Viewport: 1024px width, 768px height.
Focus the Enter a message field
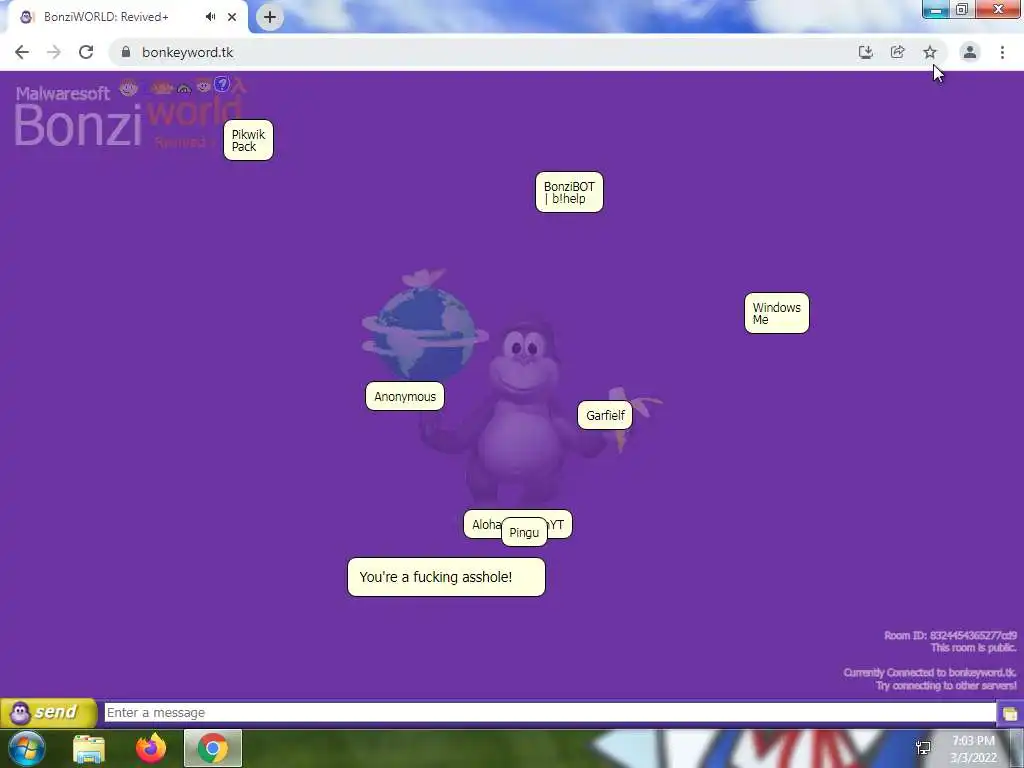pos(550,712)
